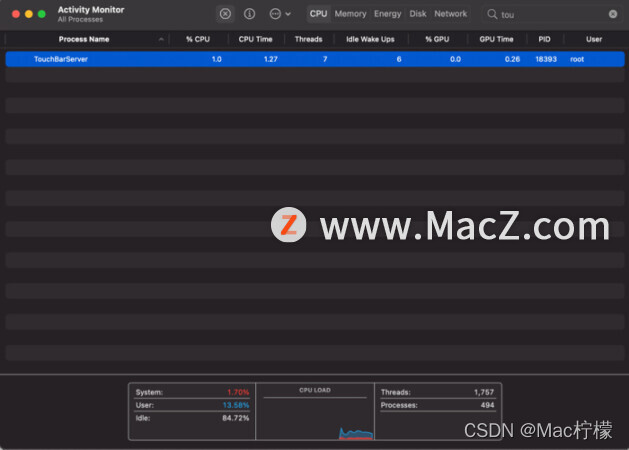Click the GPU Time value 0.26
Viewport: 629px width, 450px height.
tap(512, 59)
